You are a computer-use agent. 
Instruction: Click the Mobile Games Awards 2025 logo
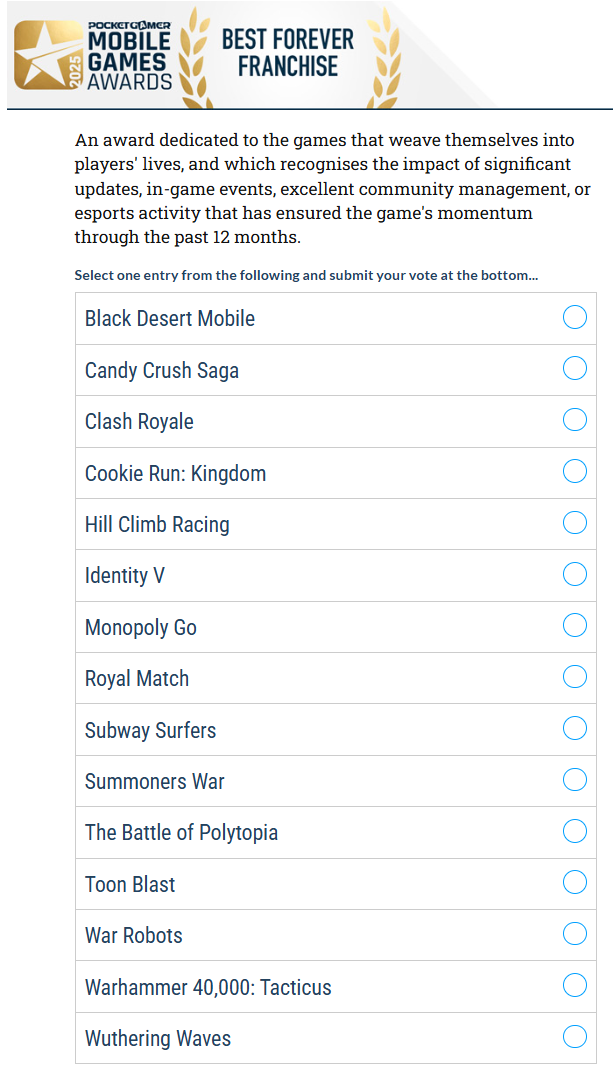tap(94, 55)
